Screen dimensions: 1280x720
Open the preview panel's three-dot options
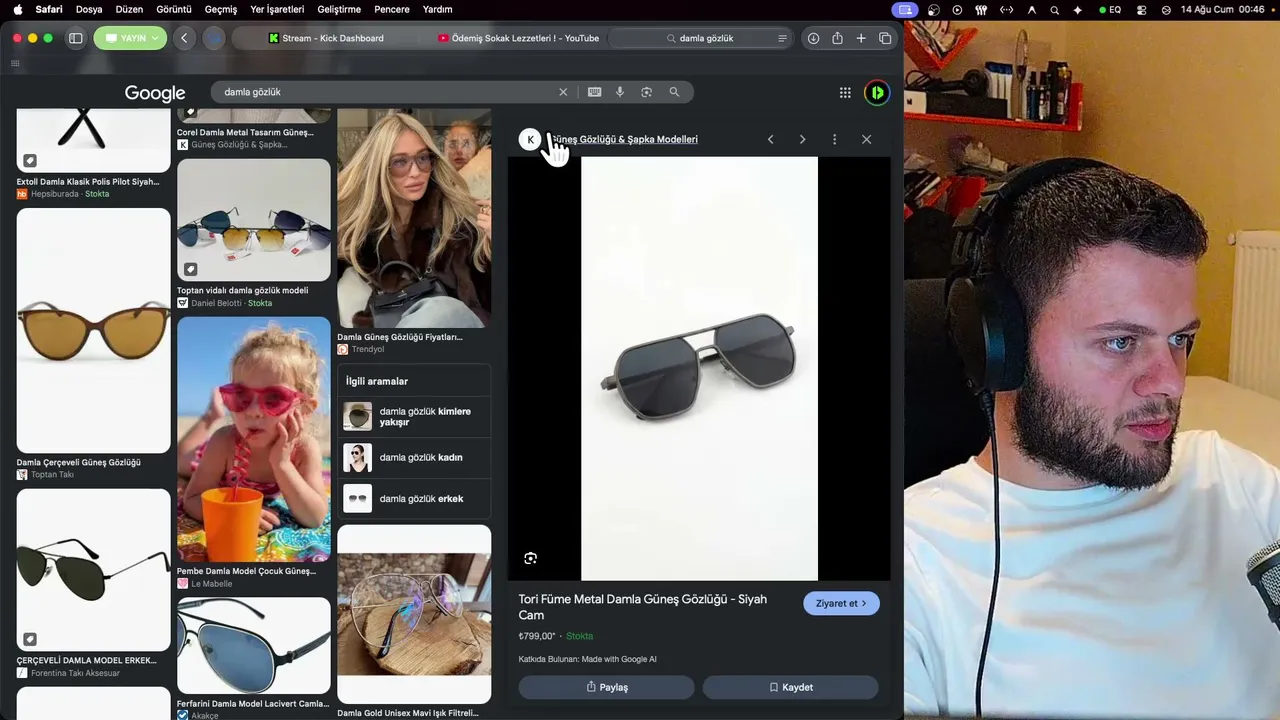(834, 139)
